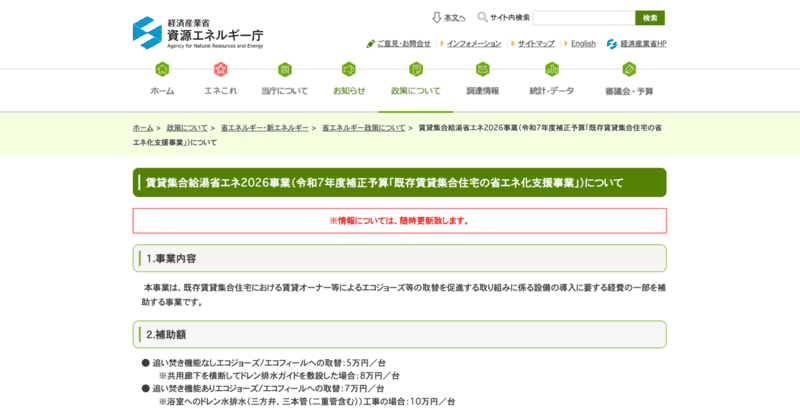Jump to content via 本文へ link
Screen dimensions: 800x416
(x=455, y=18)
